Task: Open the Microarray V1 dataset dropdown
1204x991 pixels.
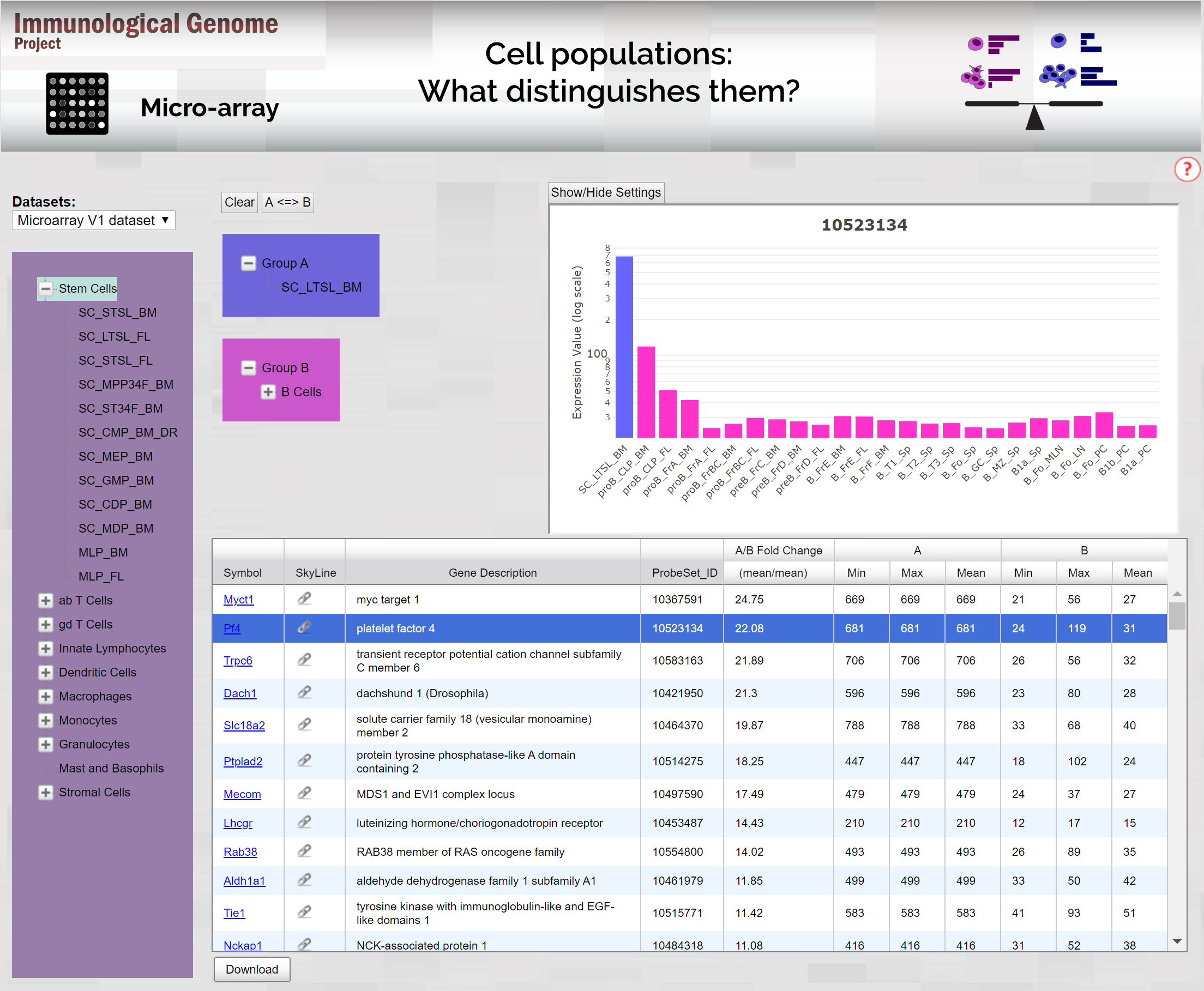Action: tap(94, 220)
